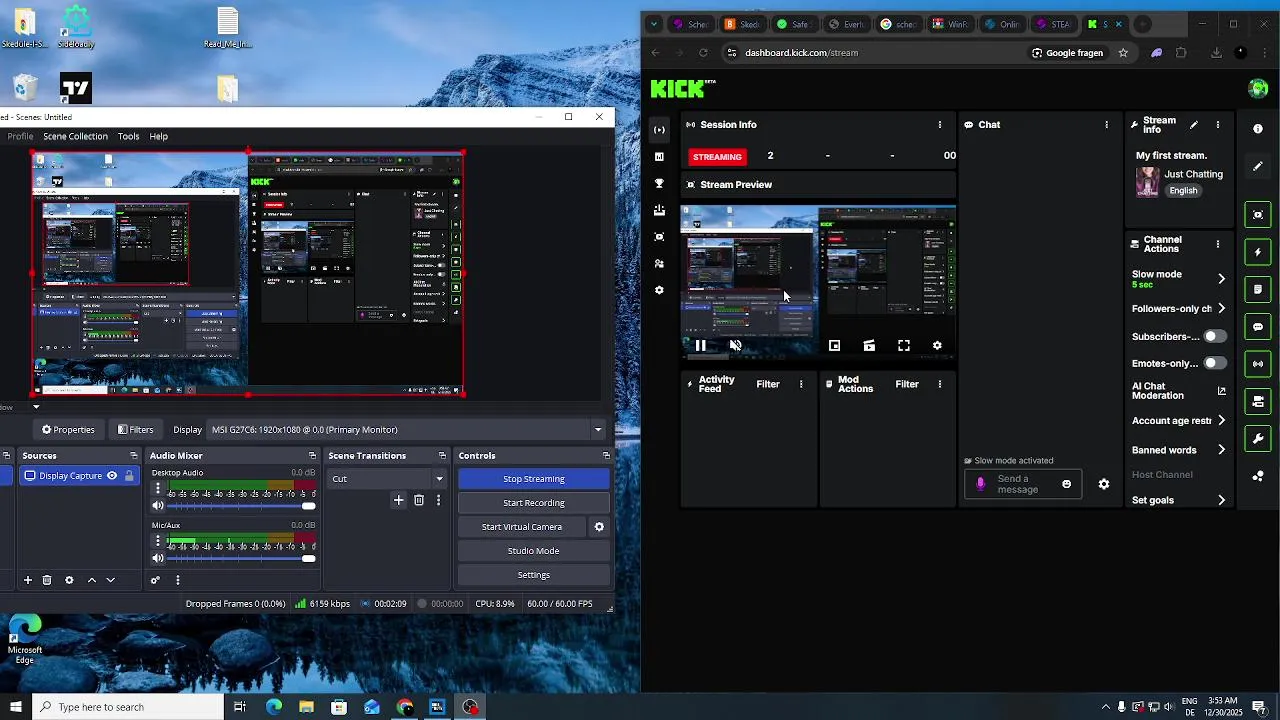This screenshot has width=1280, height=720.
Task: Open the Kick sidebar community users icon
Action: coord(659,264)
